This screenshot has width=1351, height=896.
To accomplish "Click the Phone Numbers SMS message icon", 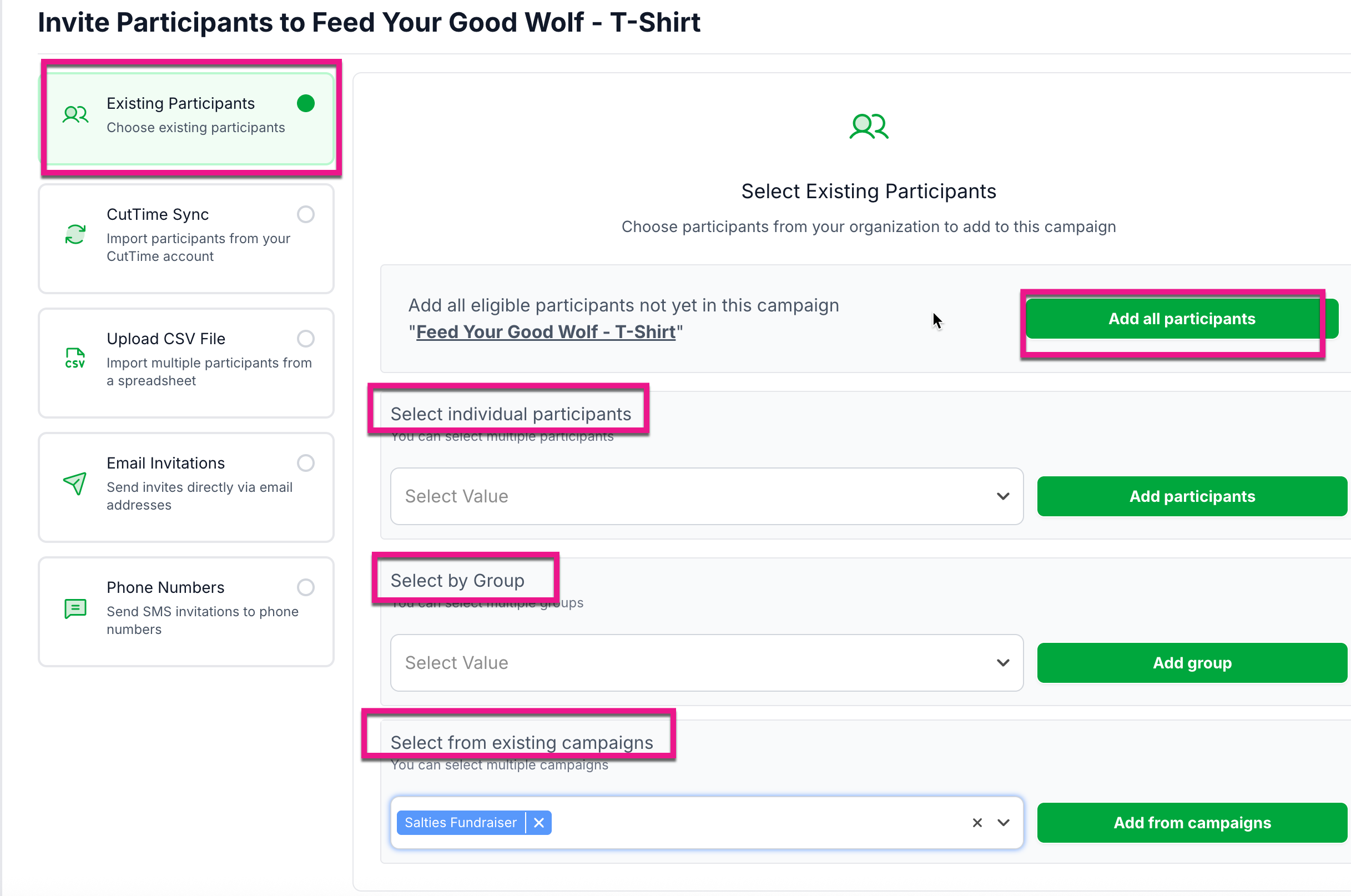I will (75, 608).
